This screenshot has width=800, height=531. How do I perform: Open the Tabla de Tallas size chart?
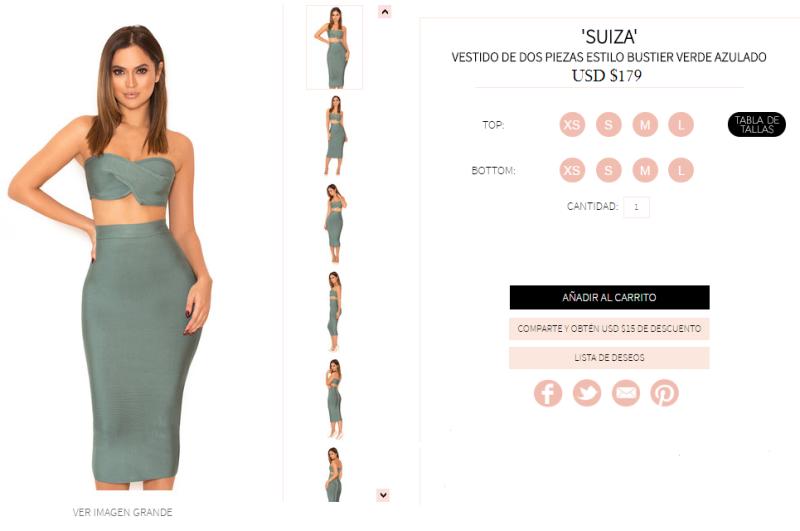757,124
